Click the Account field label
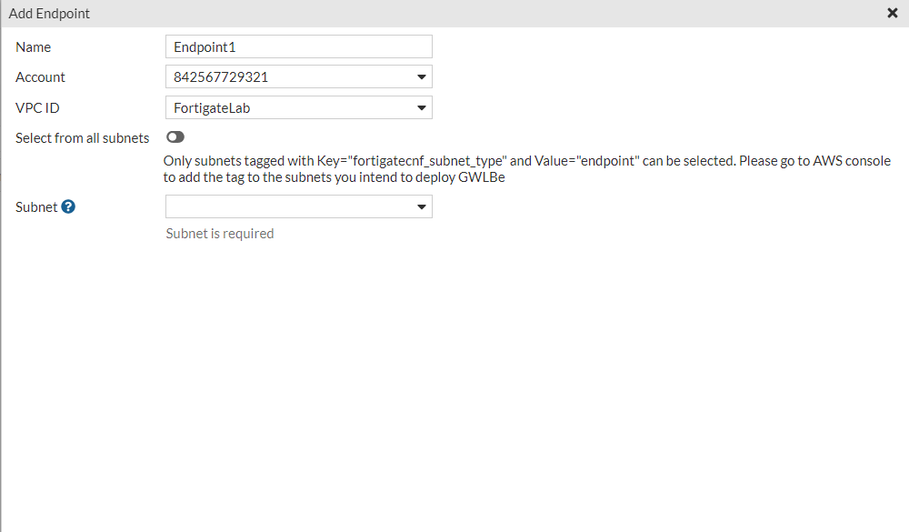Image resolution: width=909 pixels, height=532 pixels. pyautogui.click(x=40, y=77)
